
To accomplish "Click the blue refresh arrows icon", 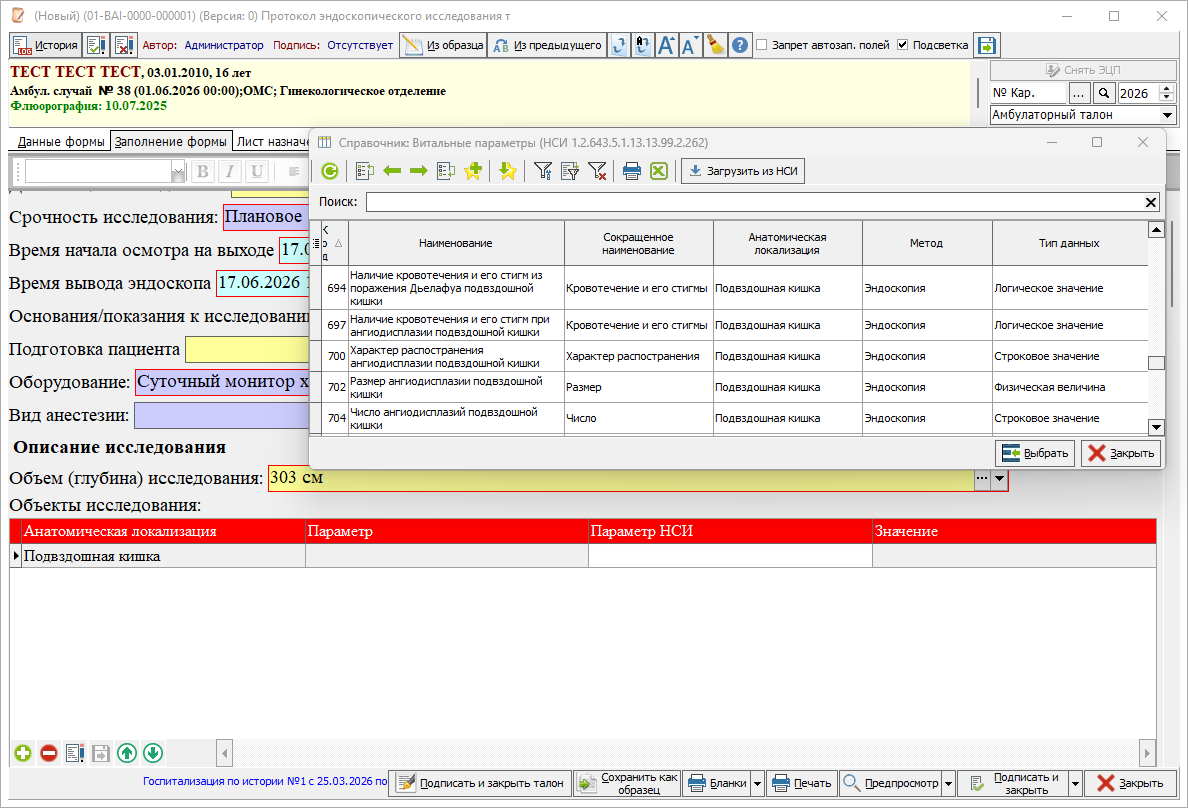I will coord(619,45).
